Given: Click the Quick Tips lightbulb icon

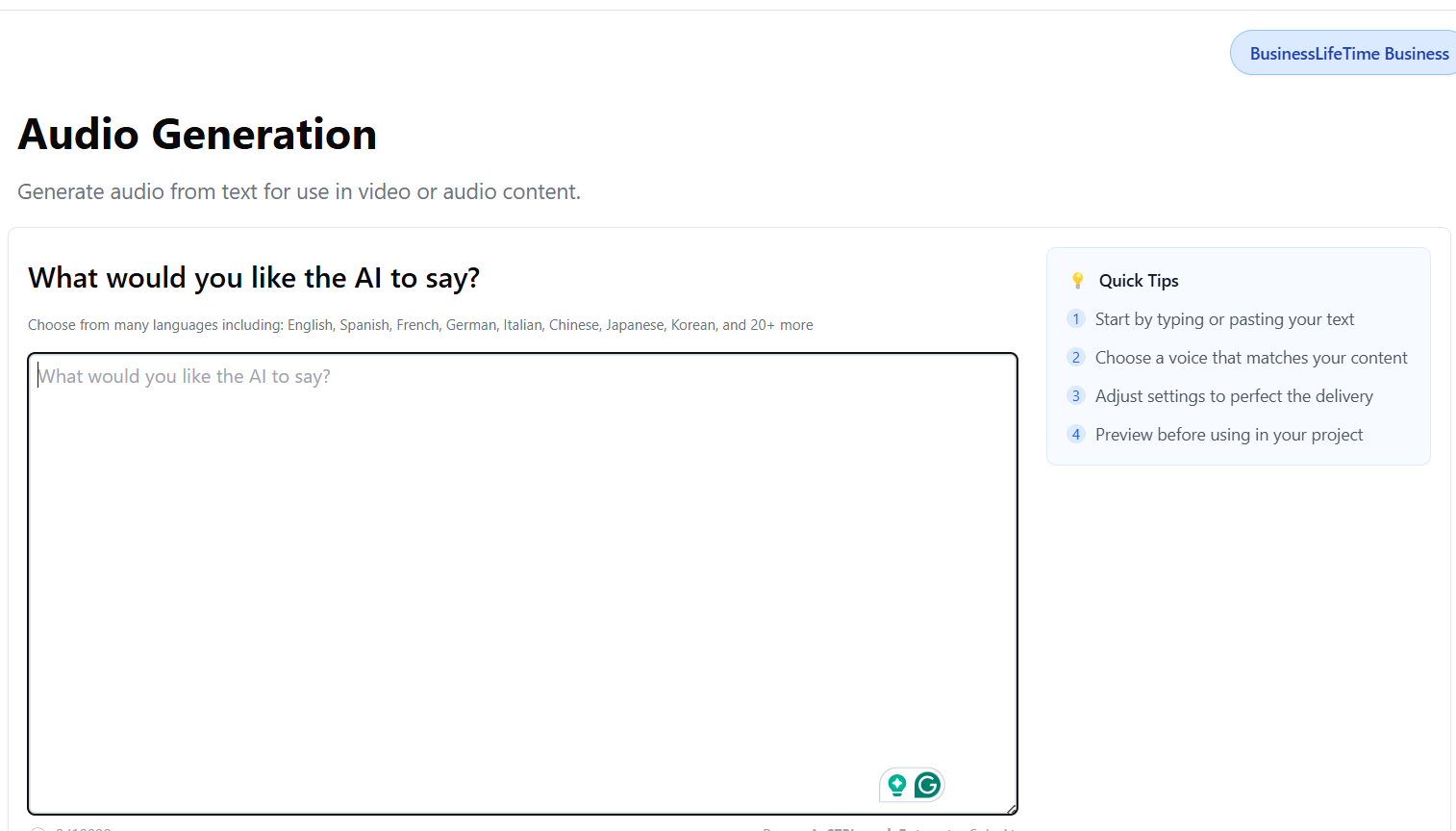Looking at the screenshot, I should pyautogui.click(x=1077, y=281).
